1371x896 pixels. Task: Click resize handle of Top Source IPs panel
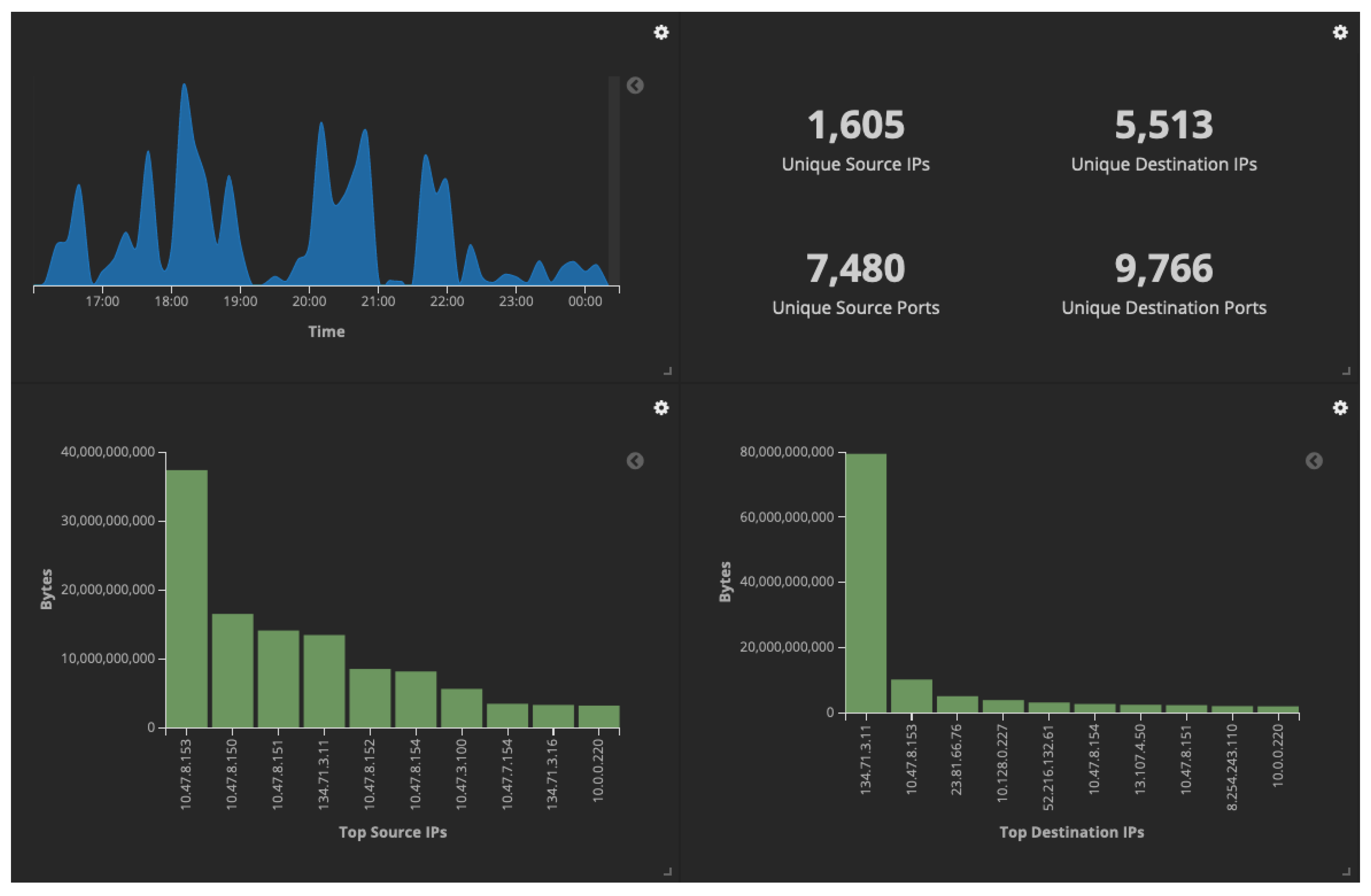click(x=668, y=872)
